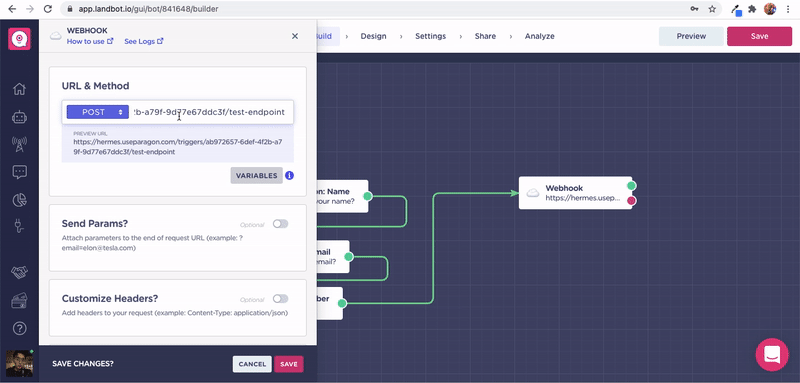Switch to the Settings tab

(430, 36)
